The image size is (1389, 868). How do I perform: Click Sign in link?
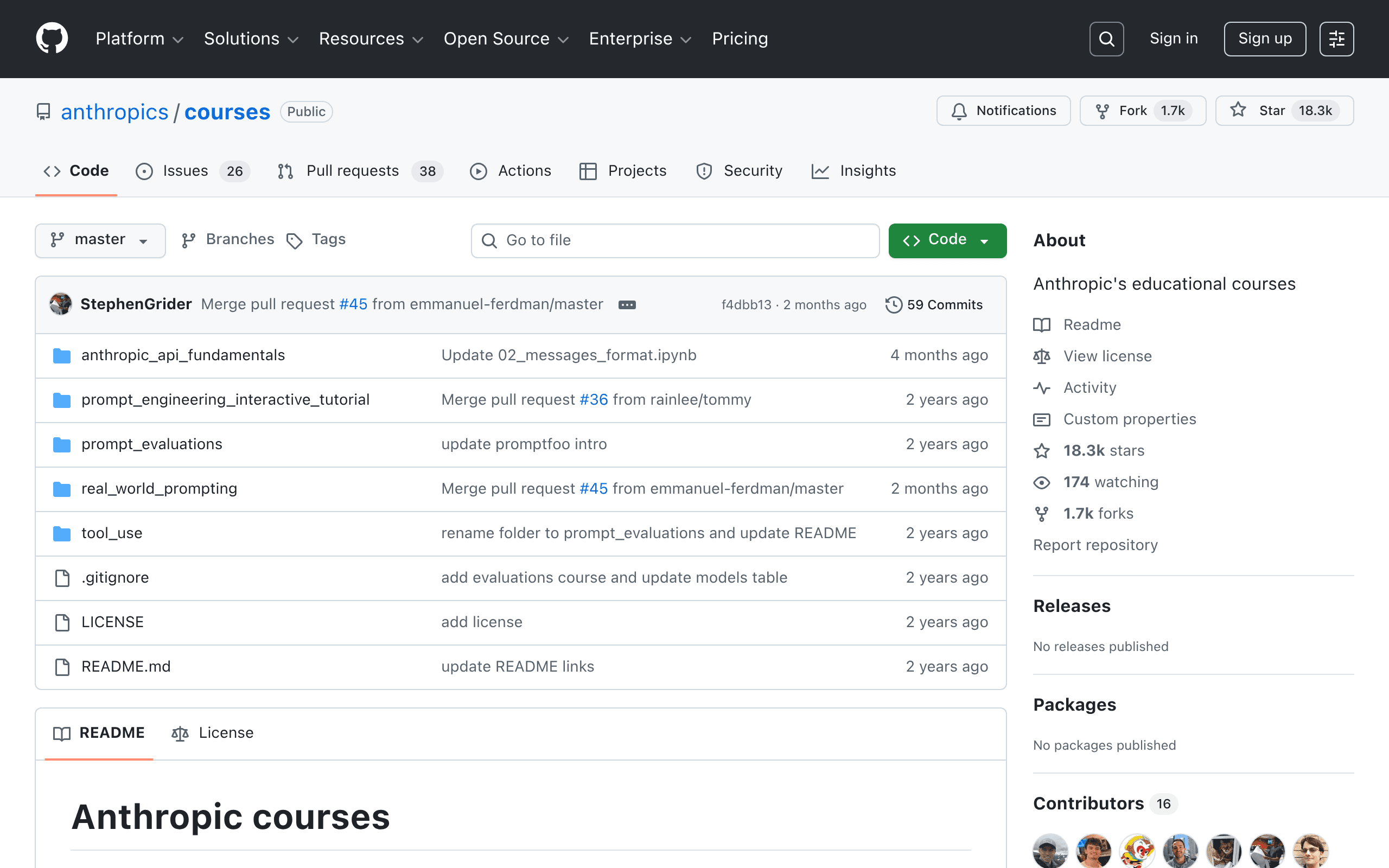pyautogui.click(x=1174, y=39)
